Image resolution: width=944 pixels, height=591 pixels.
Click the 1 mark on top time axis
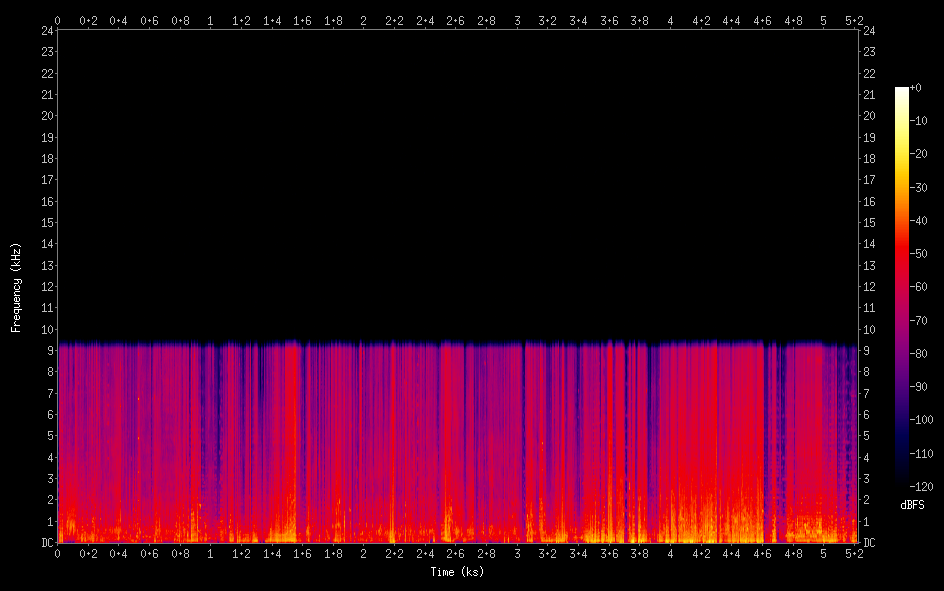pyautogui.click(x=210, y=20)
